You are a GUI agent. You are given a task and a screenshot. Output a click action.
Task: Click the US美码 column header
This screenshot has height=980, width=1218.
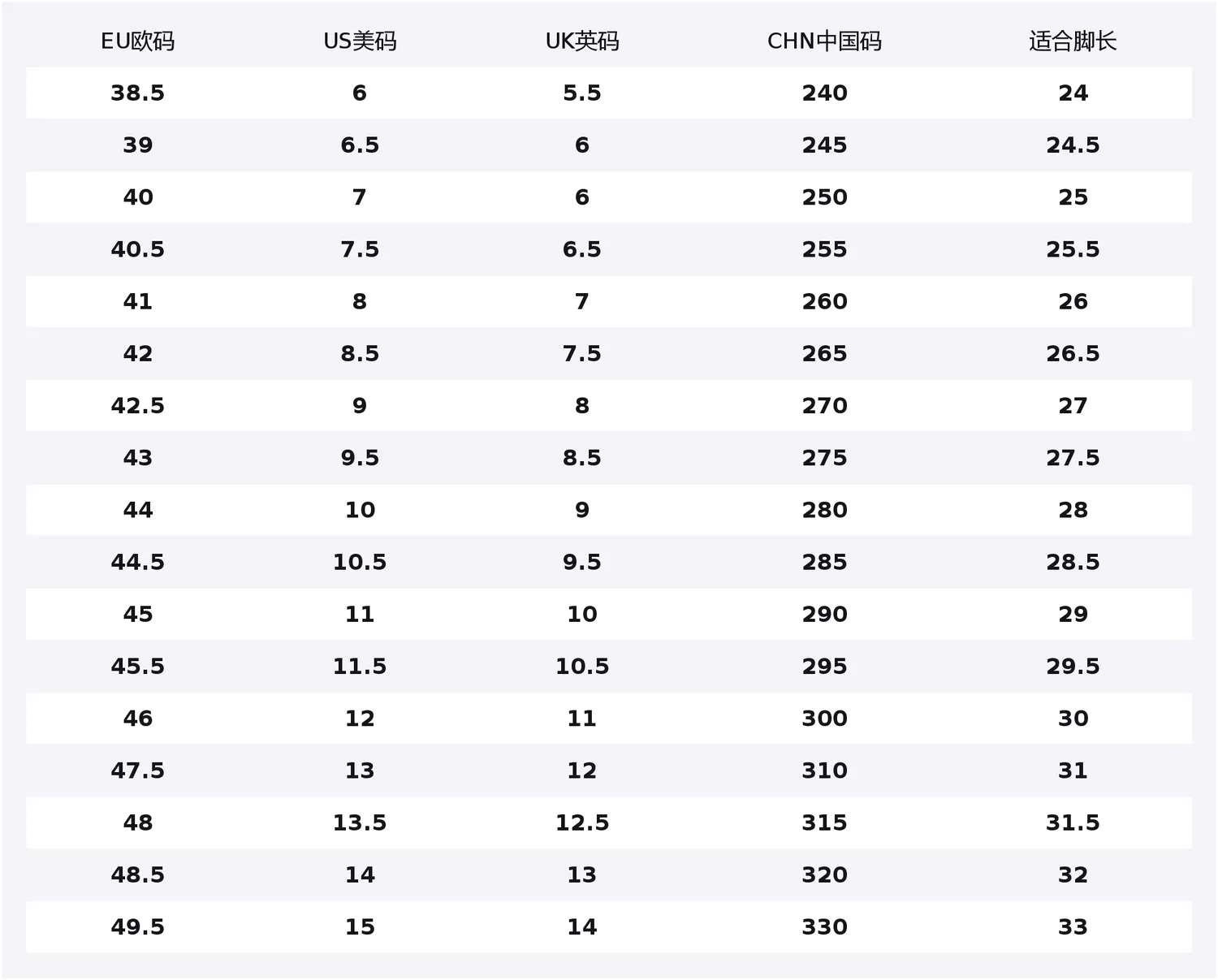click(x=360, y=41)
